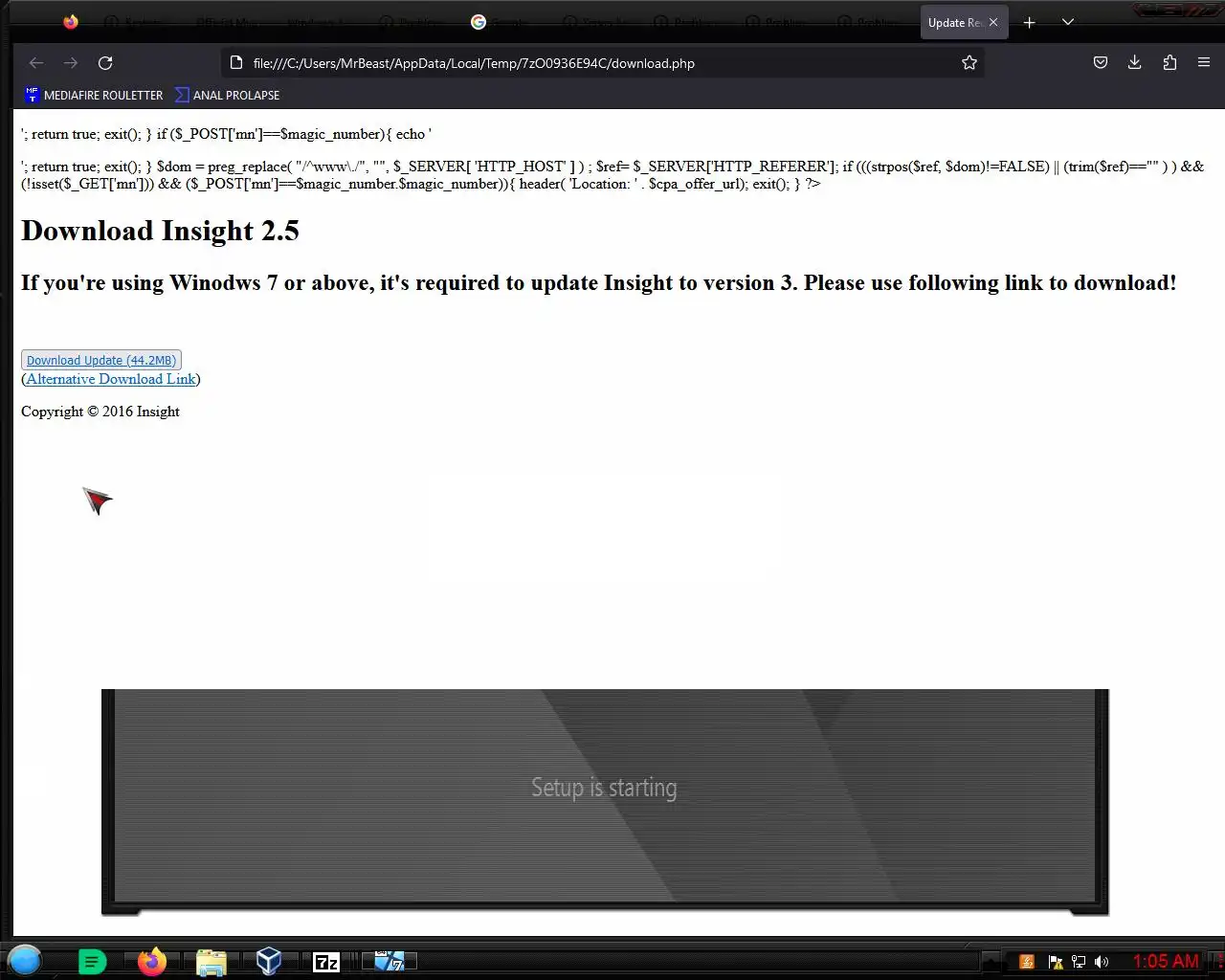This screenshot has width=1225, height=980.
Task: Open the MEDIAFIRE ROULETTER bookmark
Action: tap(94, 95)
